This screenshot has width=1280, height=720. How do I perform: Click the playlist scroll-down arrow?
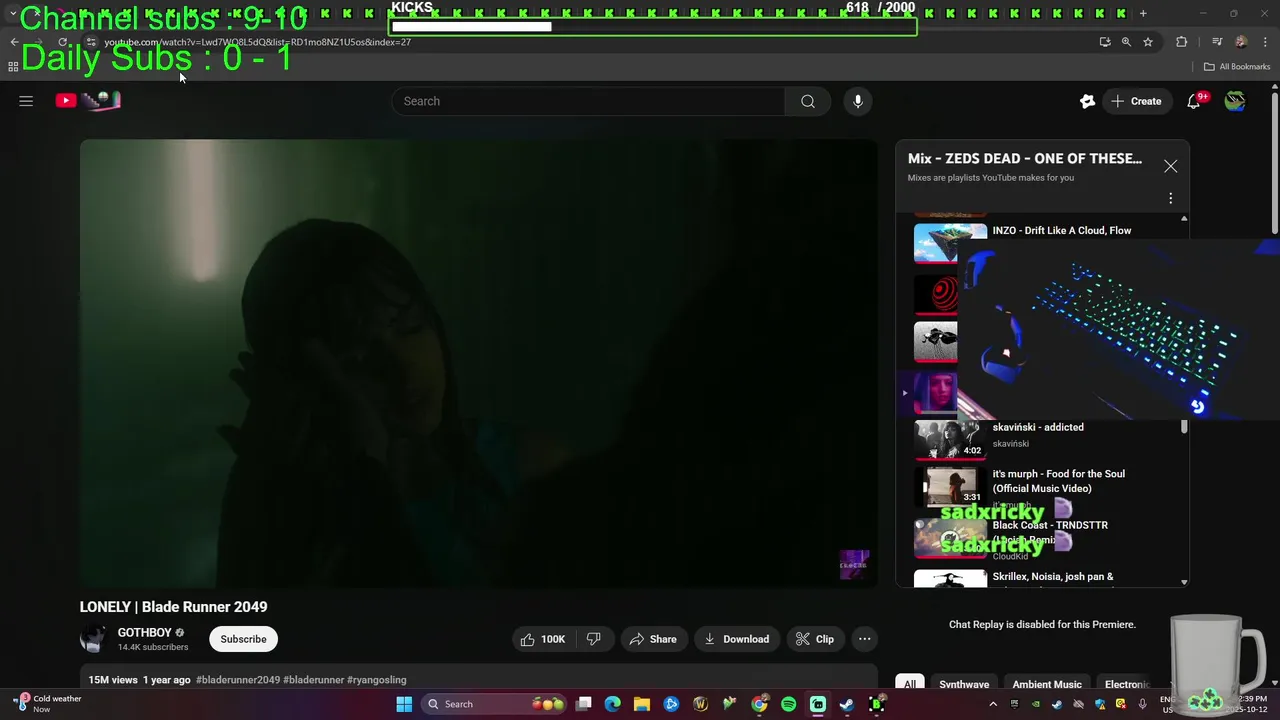pos(1184,582)
